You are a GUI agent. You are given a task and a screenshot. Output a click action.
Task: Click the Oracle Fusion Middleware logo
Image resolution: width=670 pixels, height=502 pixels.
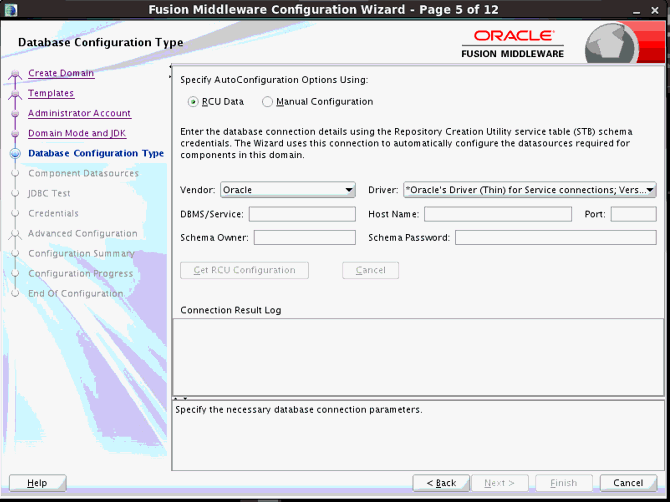tap(513, 44)
